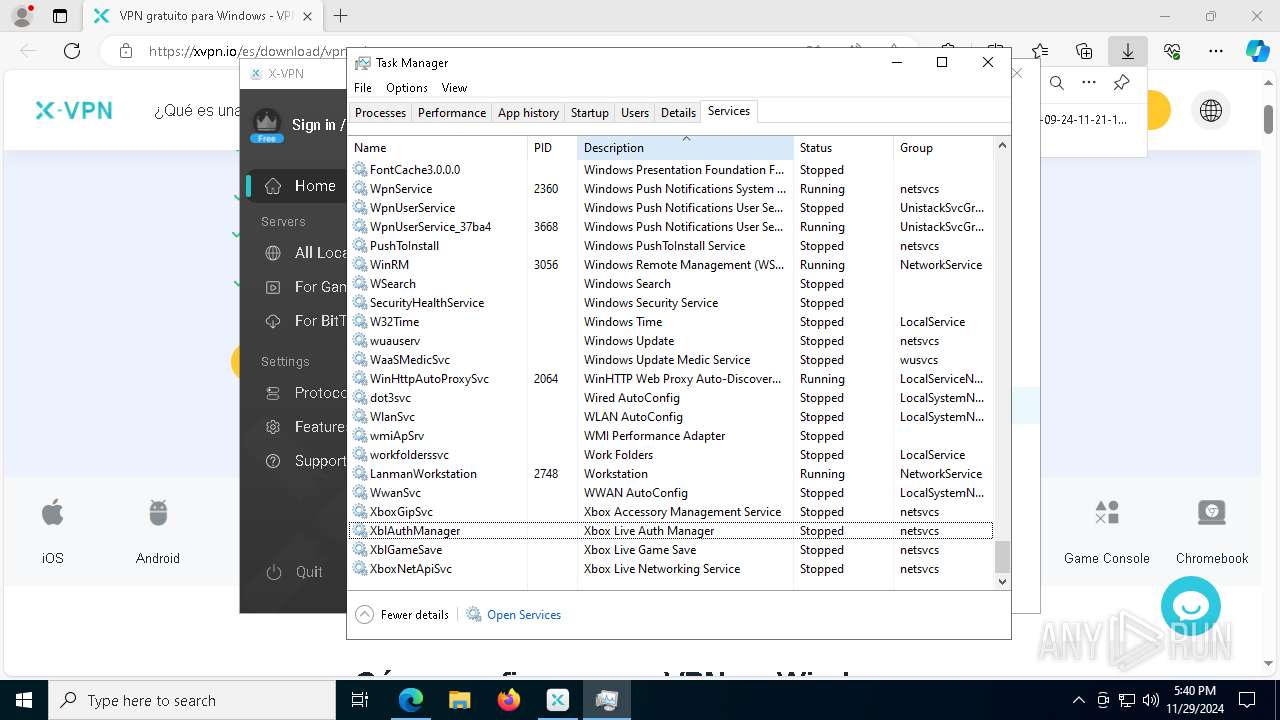Select the W32Time service icon
This screenshot has width=1280, height=720.
(x=360, y=322)
